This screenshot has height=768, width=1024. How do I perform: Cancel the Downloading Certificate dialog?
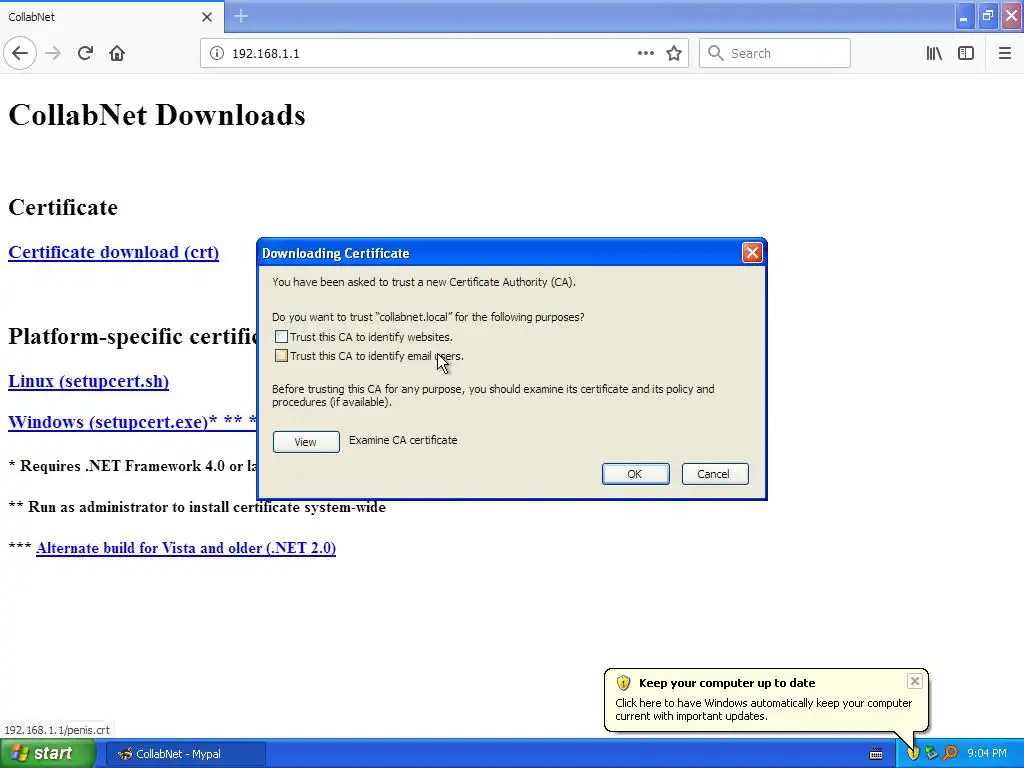tap(714, 474)
